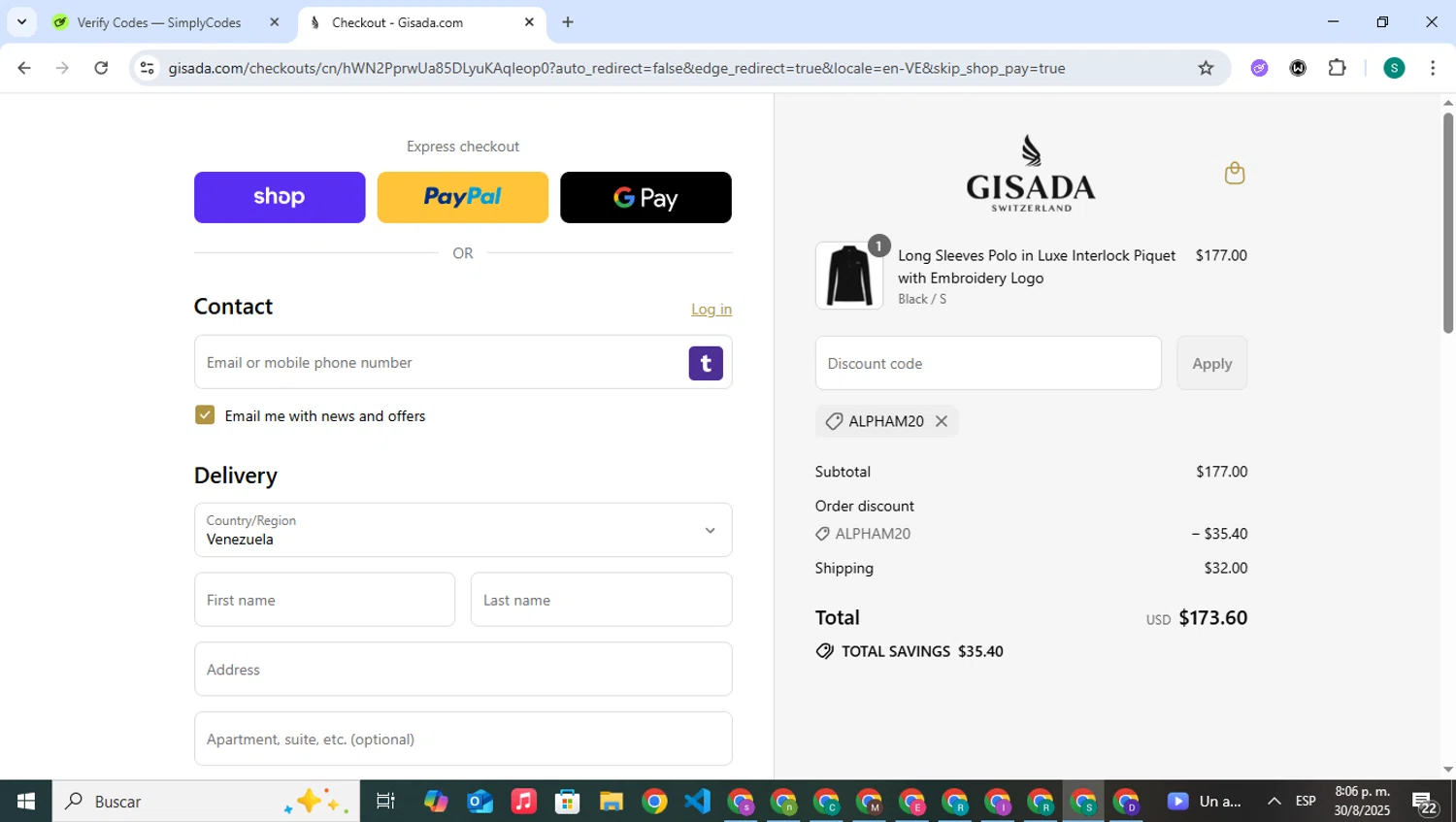Remove the ALPHAM20 discount tag
This screenshot has height=822, width=1456.
[x=941, y=421]
